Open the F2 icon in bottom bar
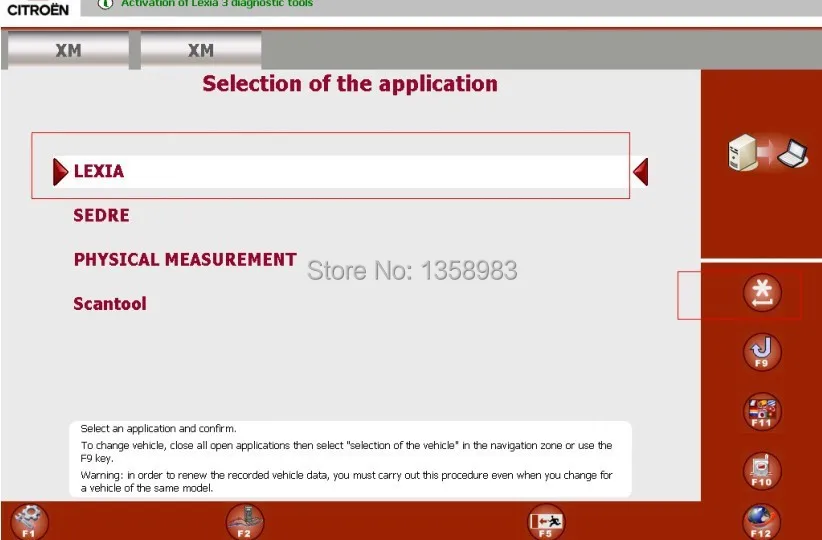The image size is (822, 540). 245,522
